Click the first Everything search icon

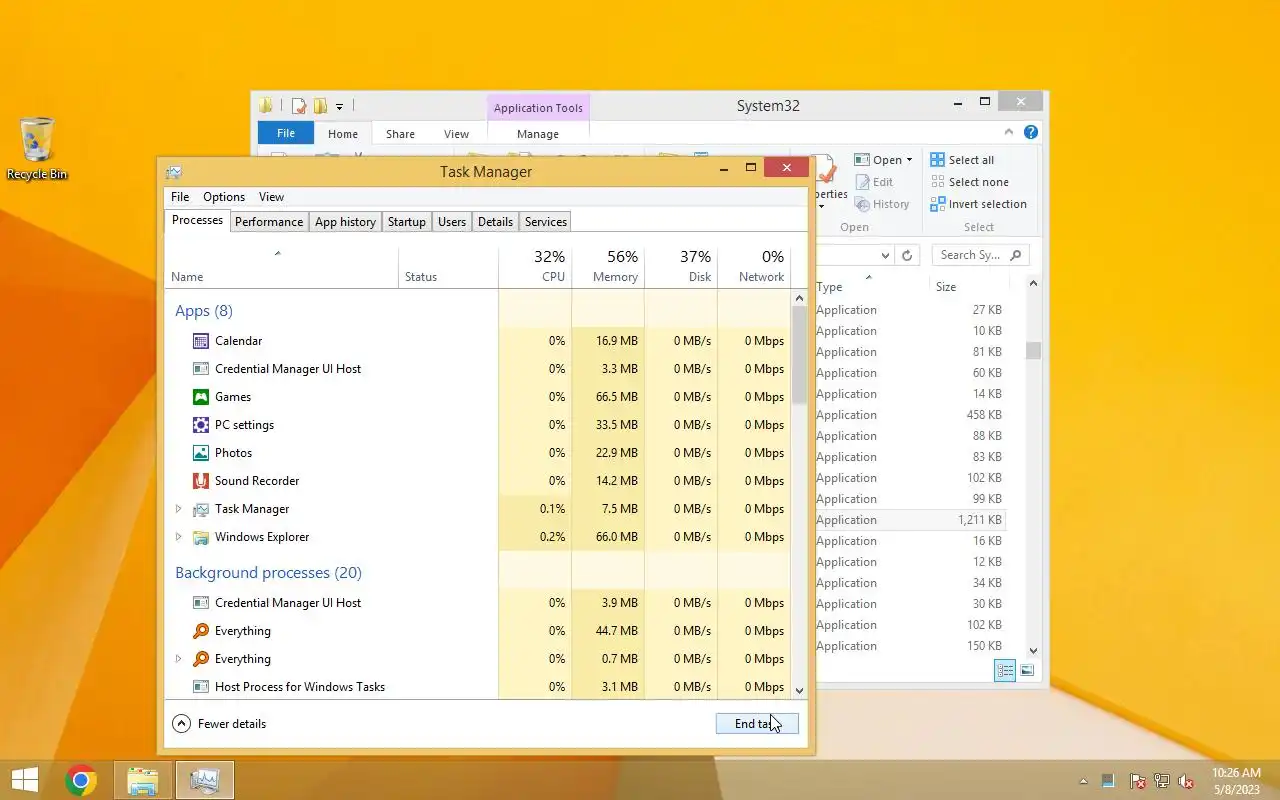click(201, 631)
